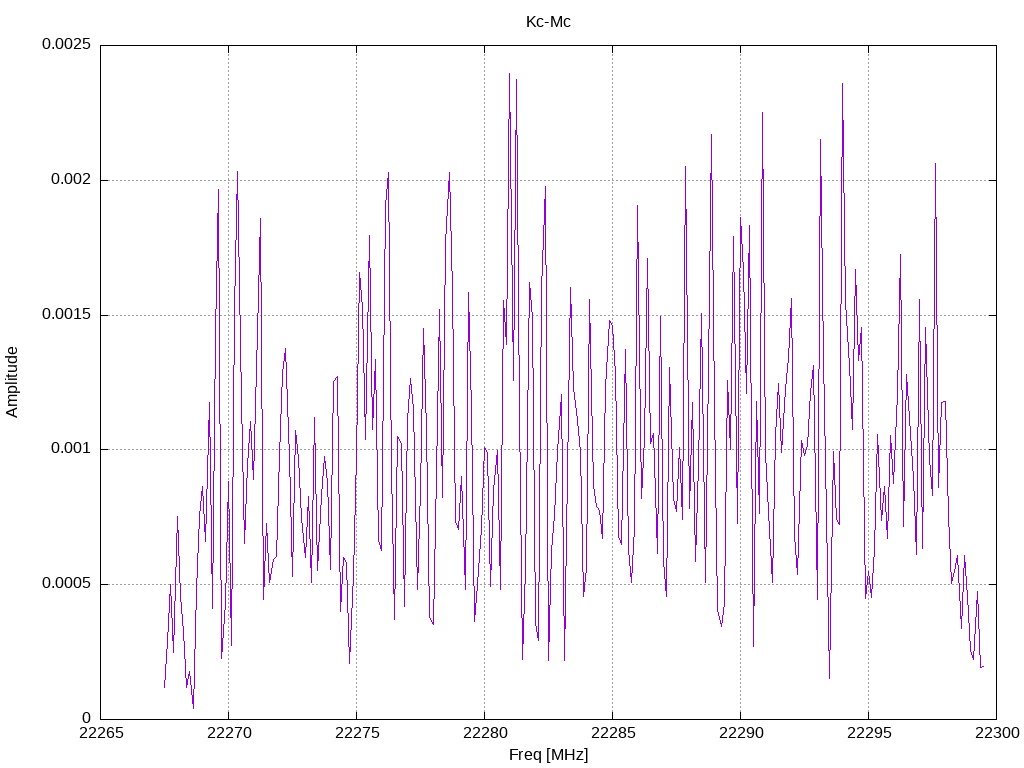Click the tallest spectrum peak near 22281 MHz
1024x768 pixels.
click(x=509, y=74)
